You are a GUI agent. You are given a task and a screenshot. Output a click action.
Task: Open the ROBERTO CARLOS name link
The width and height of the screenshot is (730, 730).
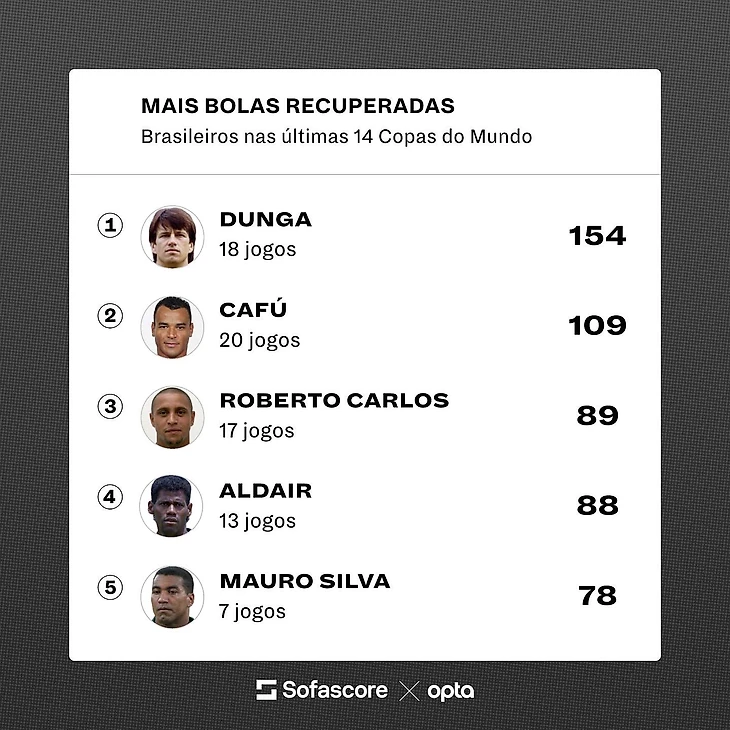(x=334, y=401)
